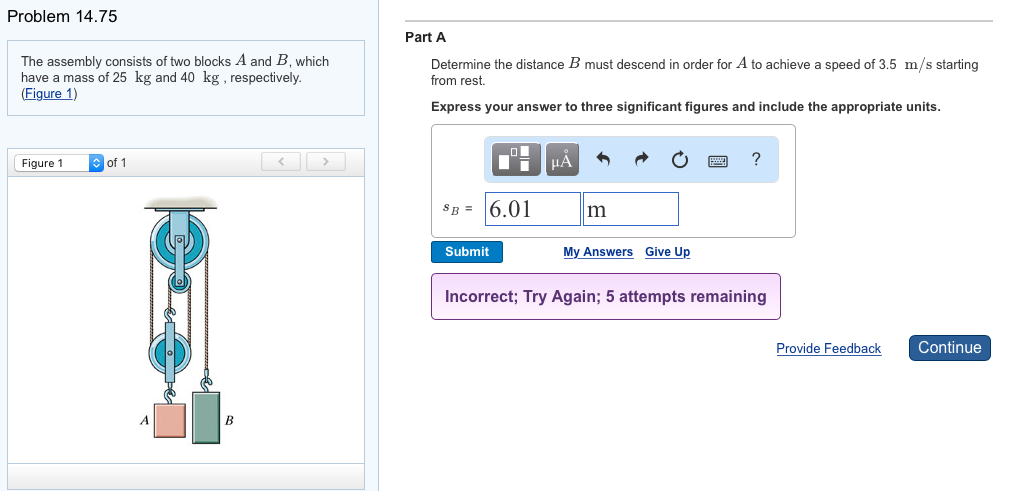Open the My Answers link
This screenshot has width=1010, height=491.
598,252
